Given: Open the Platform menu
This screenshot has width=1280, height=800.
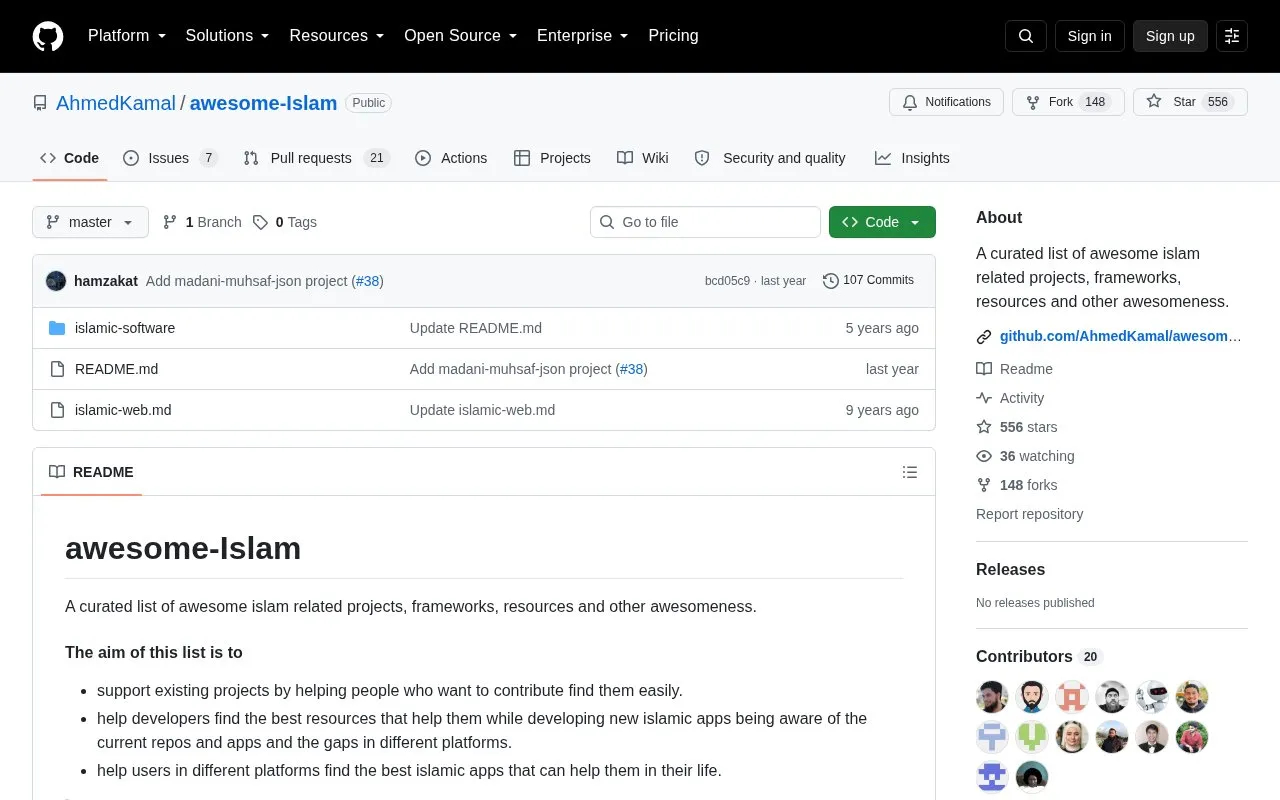Looking at the screenshot, I should click(x=127, y=36).
